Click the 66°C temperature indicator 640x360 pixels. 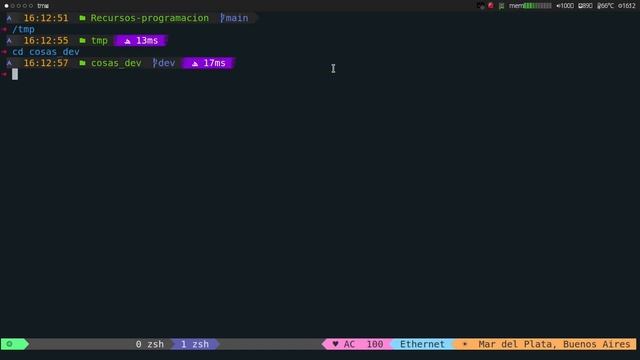pyautogui.click(x=605, y=6)
